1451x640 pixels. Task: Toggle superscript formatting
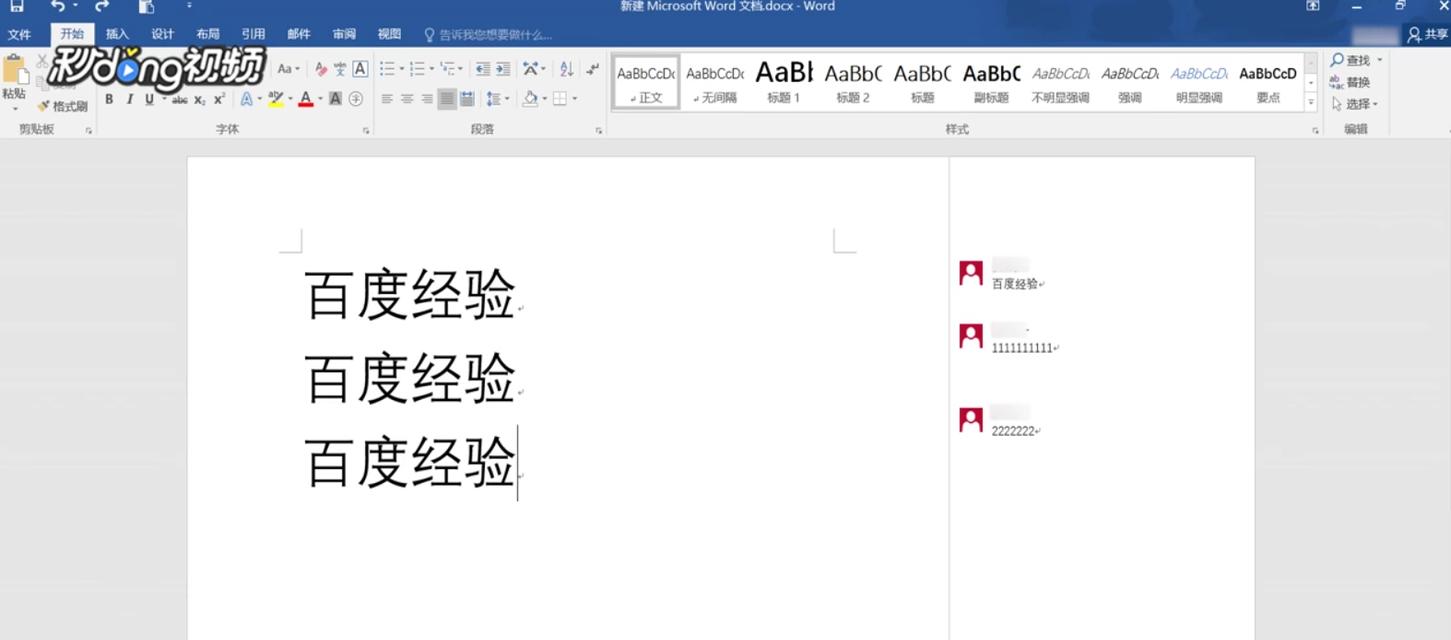point(219,99)
